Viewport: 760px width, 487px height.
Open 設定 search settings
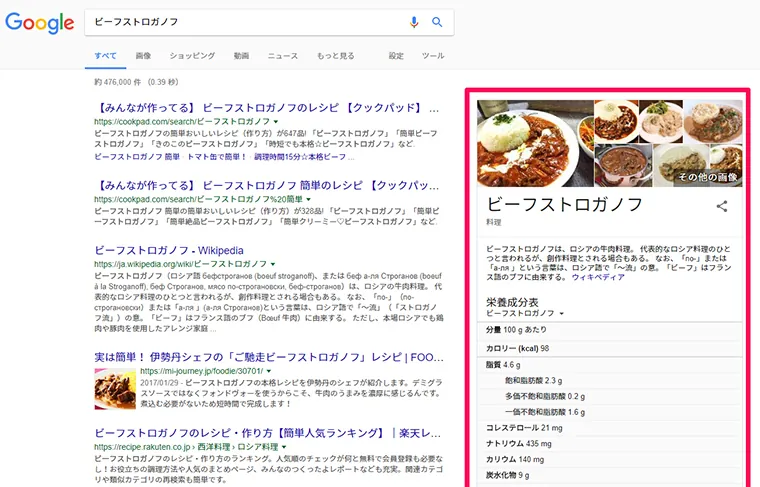396,56
